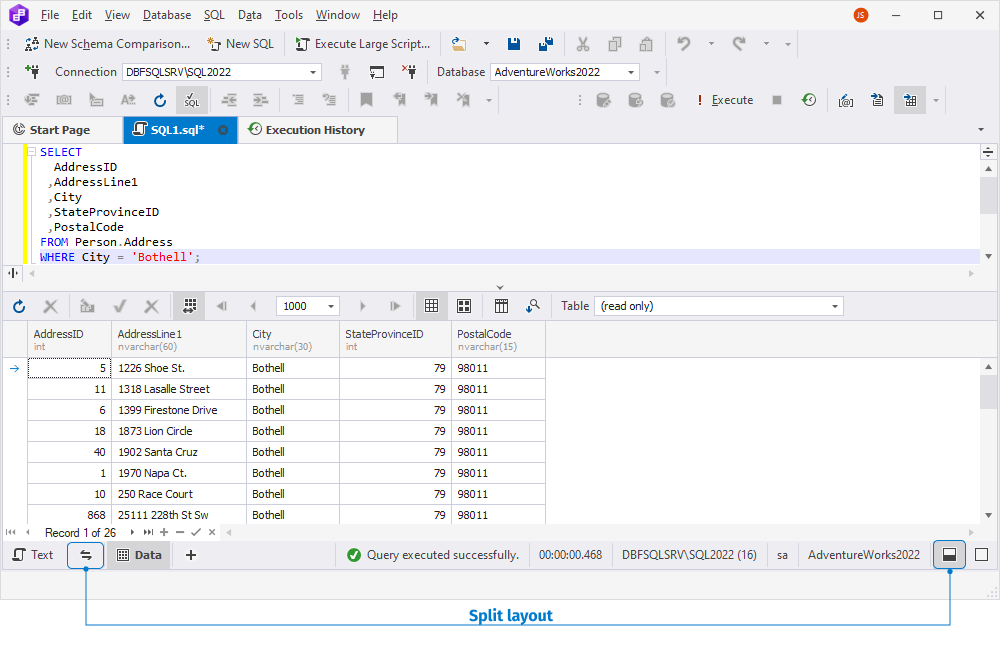
Task: Click the Undo arrow icon
Action: click(x=684, y=44)
